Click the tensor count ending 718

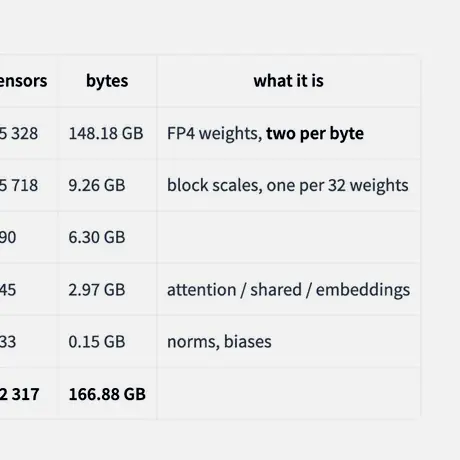[x=19, y=185]
